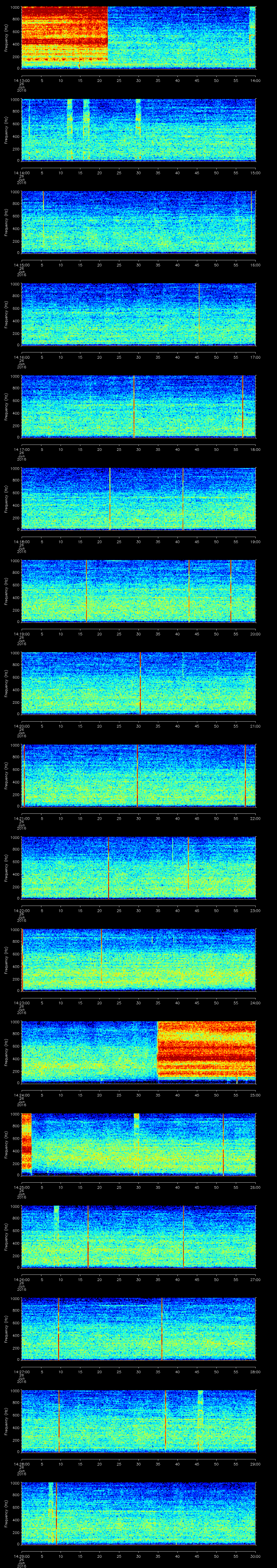The height and width of the screenshot is (1568, 277).
Task: Click the 14:15:00 time axis label
Action: [x=21, y=264]
